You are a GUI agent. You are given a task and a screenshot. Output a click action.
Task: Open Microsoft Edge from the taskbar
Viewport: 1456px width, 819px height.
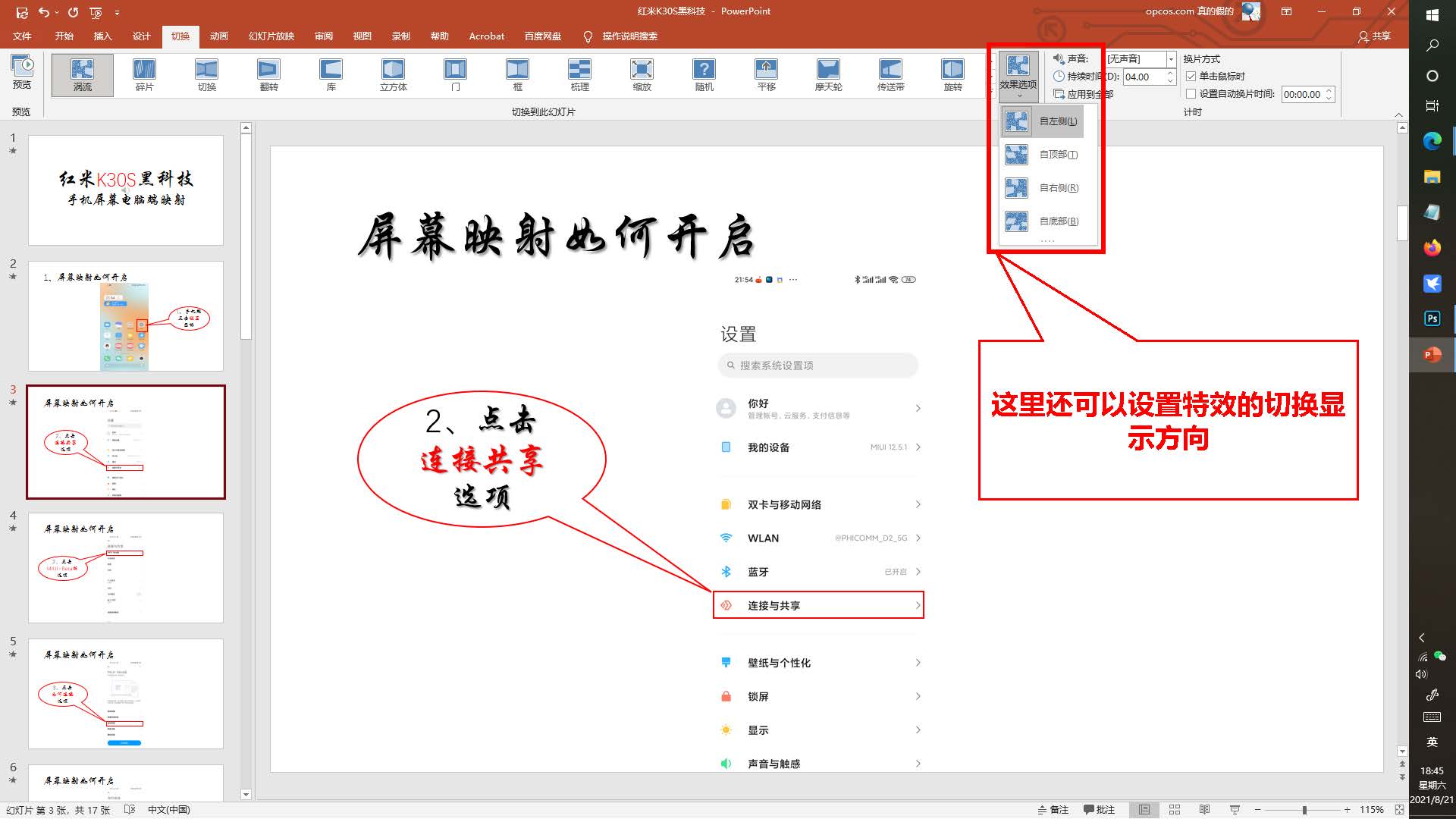click(1432, 141)
